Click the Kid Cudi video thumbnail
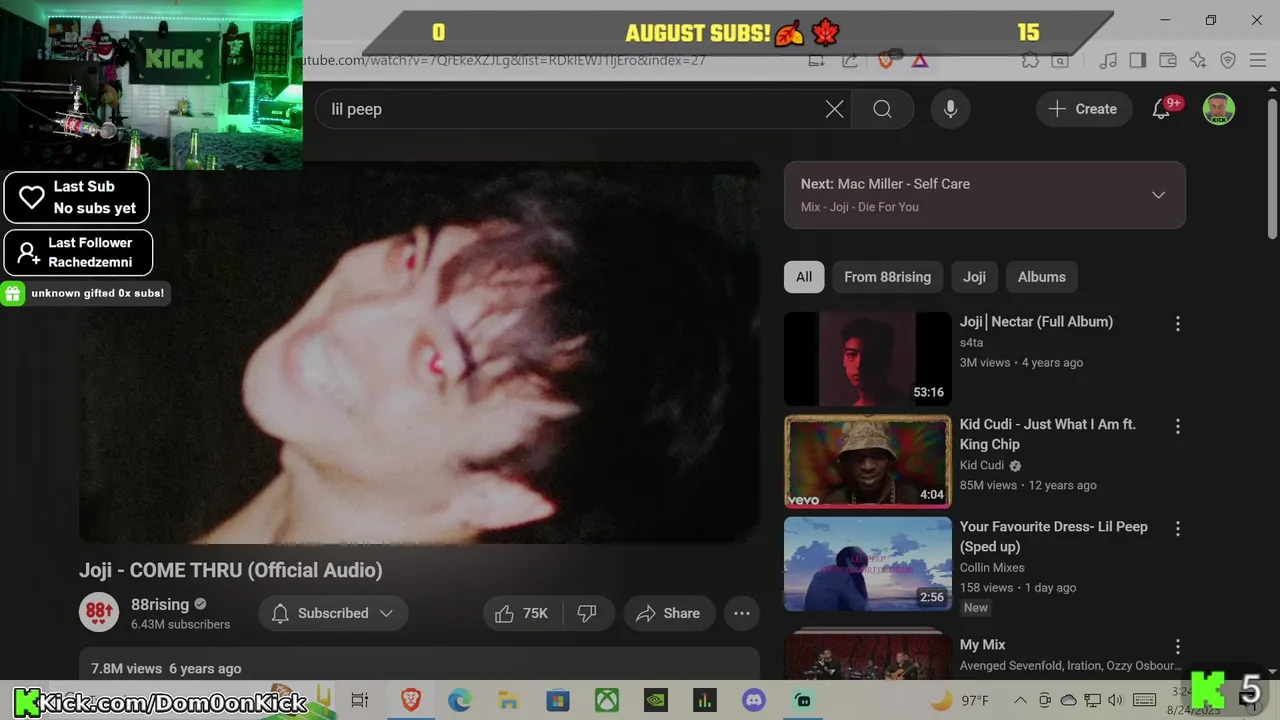This screenshot has width=1280, height=720. click(867, 461)
